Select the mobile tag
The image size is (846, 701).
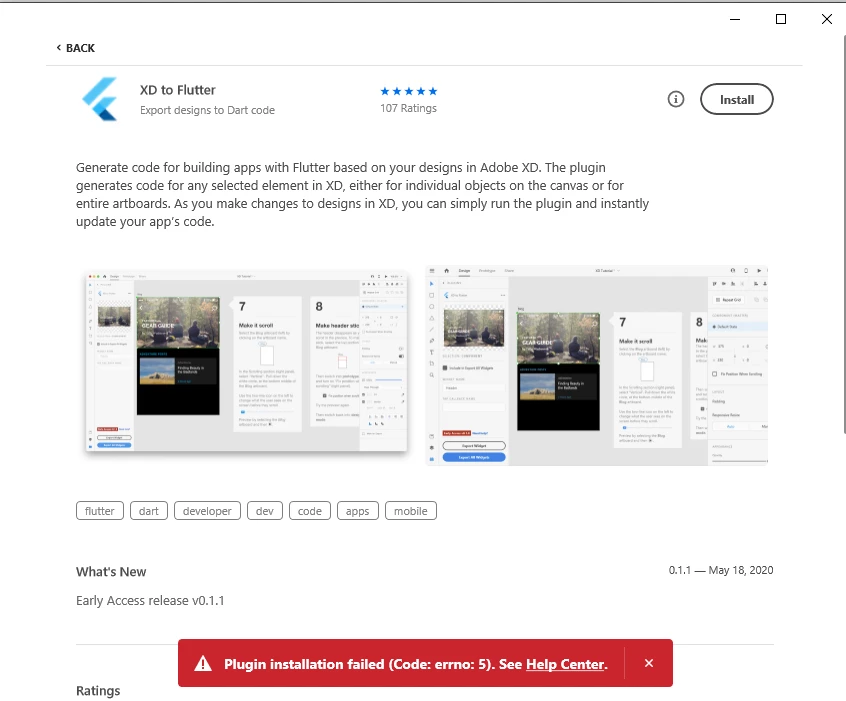pos(411,511)
